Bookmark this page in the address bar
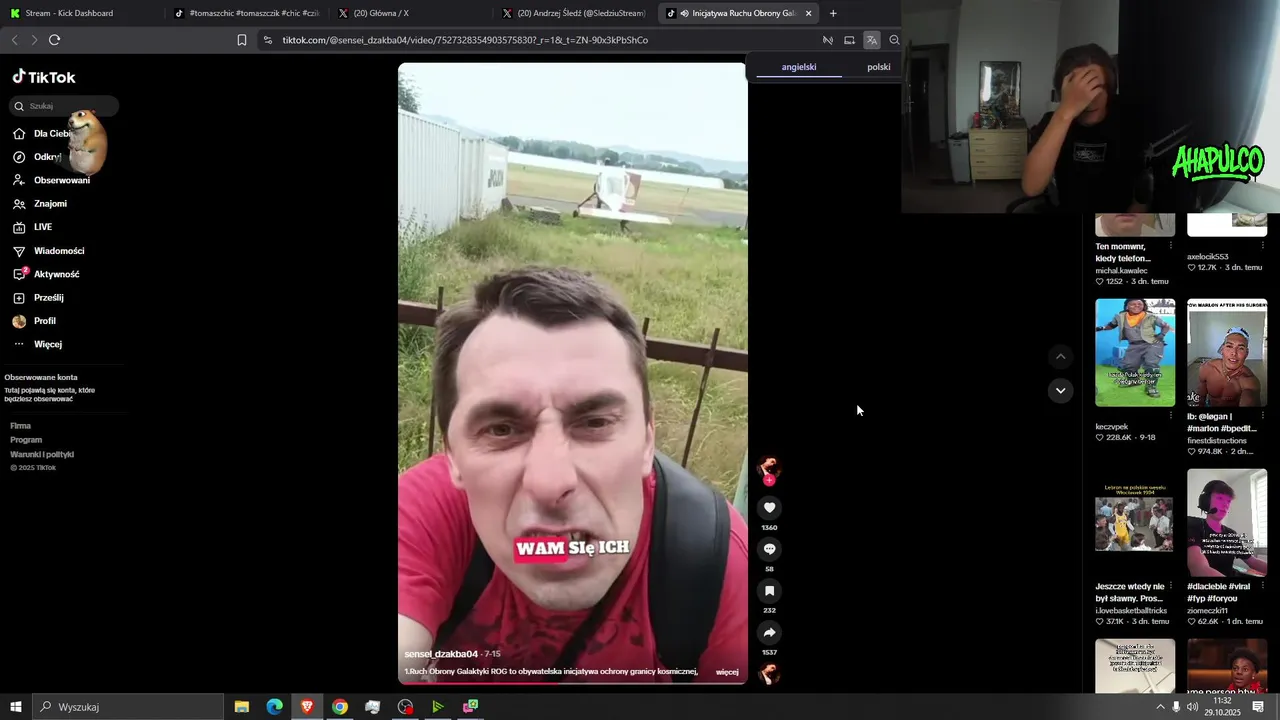1280x720 pixels. [x=242, y=40]
